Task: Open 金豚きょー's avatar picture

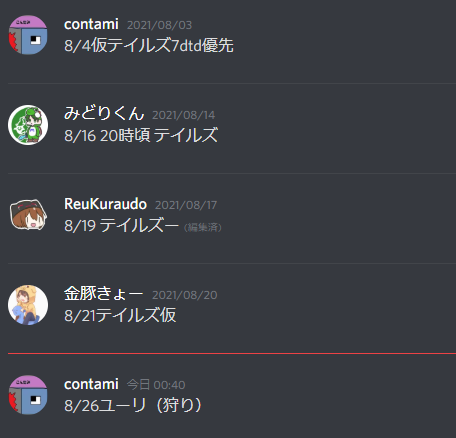Action: tap(28, 305)
